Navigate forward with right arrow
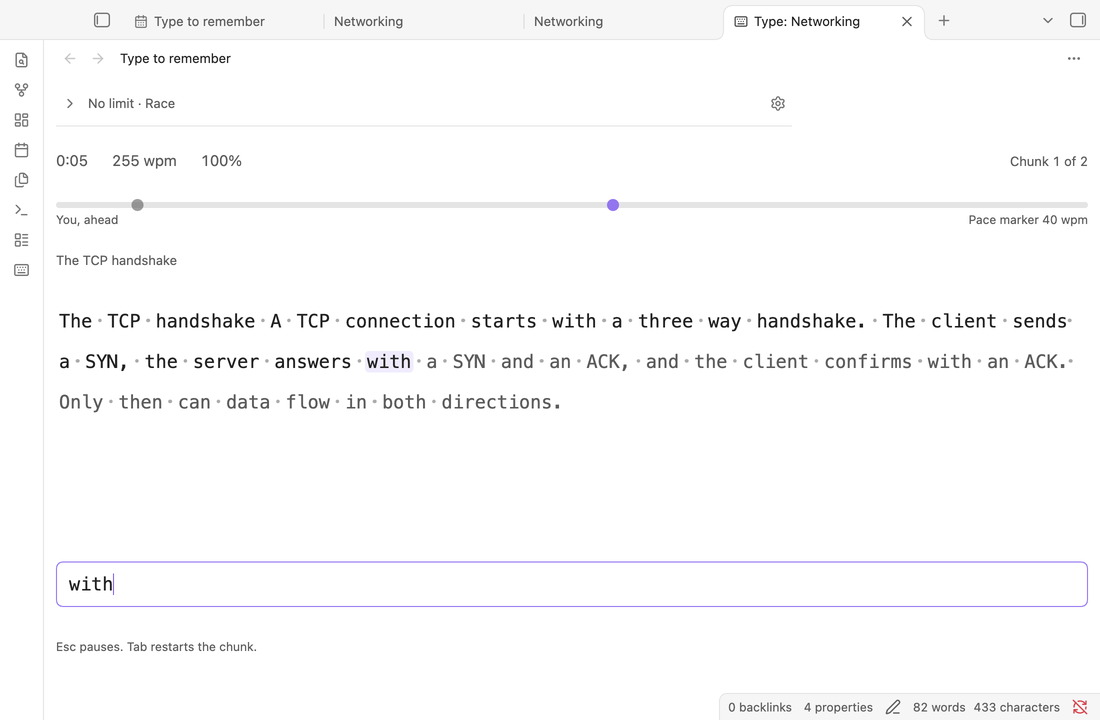 [x=98, y=58]
